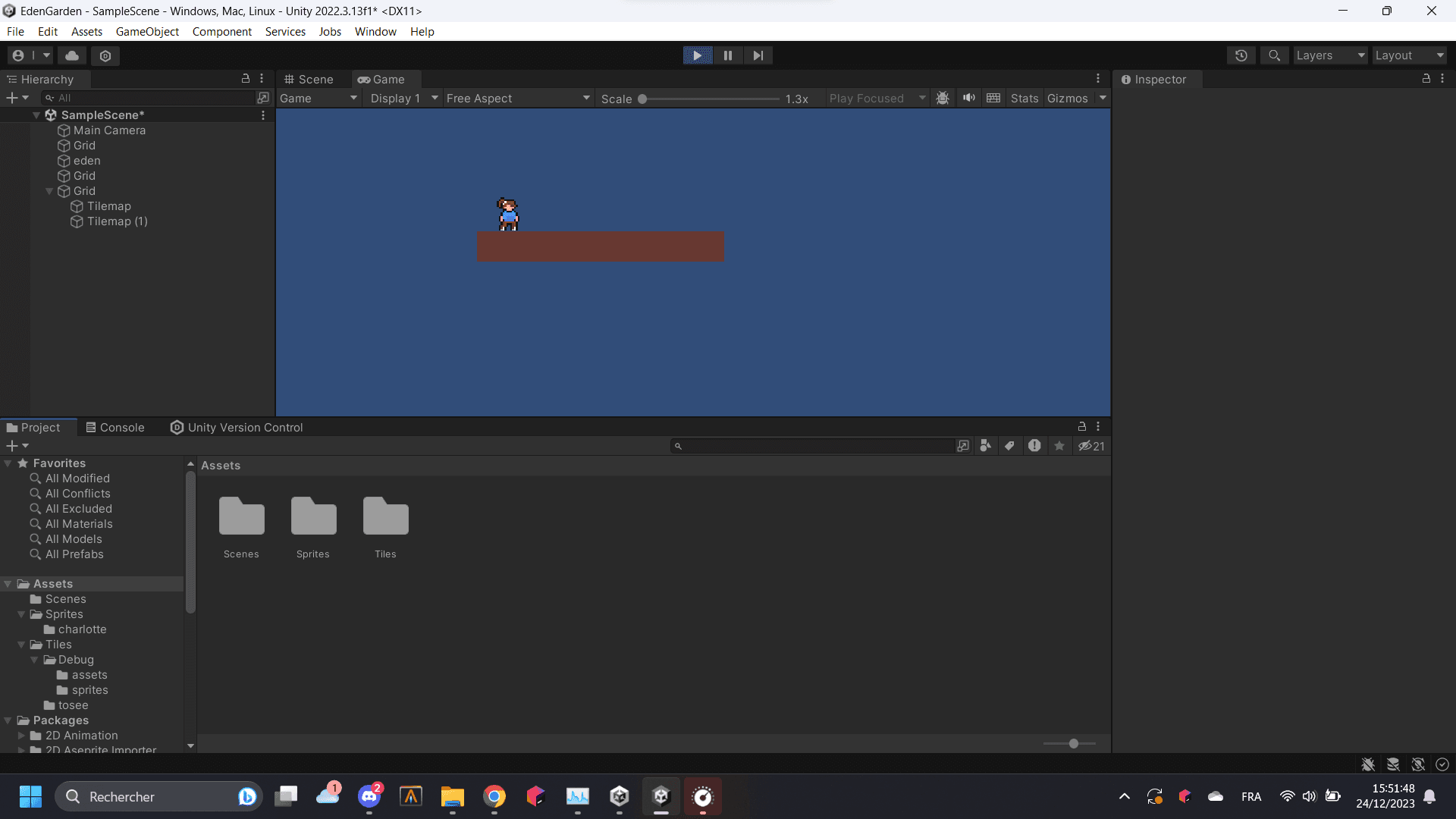Mute audio in Game view
The height and width of the screenshot is (819, 1456).
pos(969,99)
